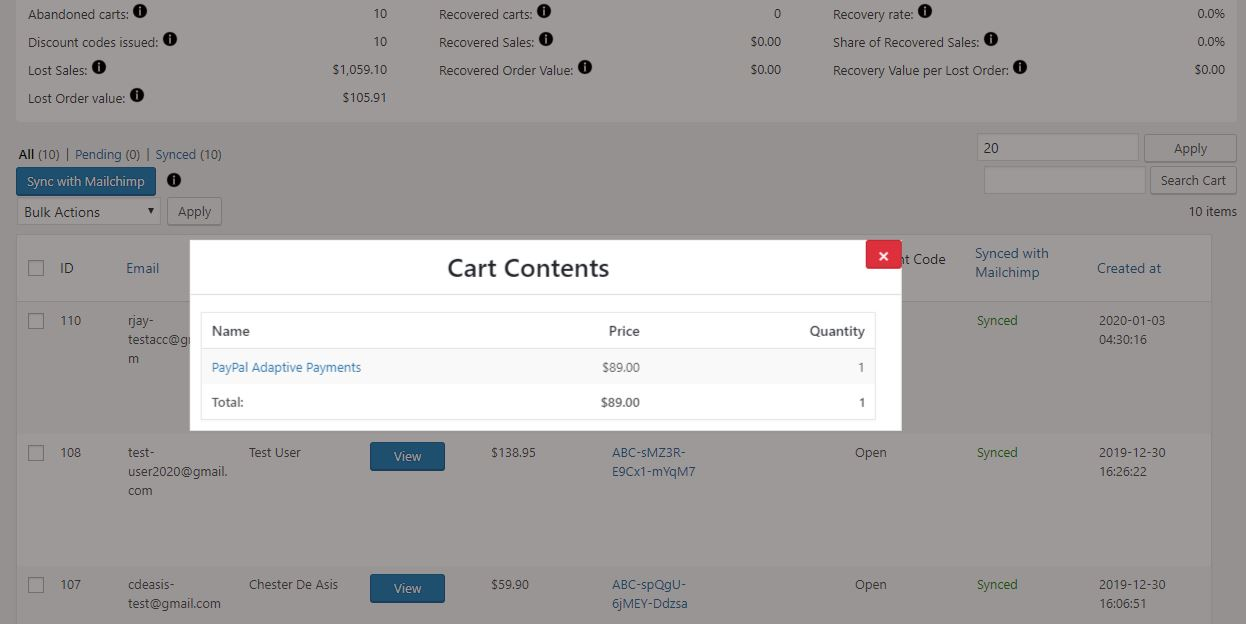Apply the selected bulk action
The width and height of the screenshot is (1246, 624).
194,211
